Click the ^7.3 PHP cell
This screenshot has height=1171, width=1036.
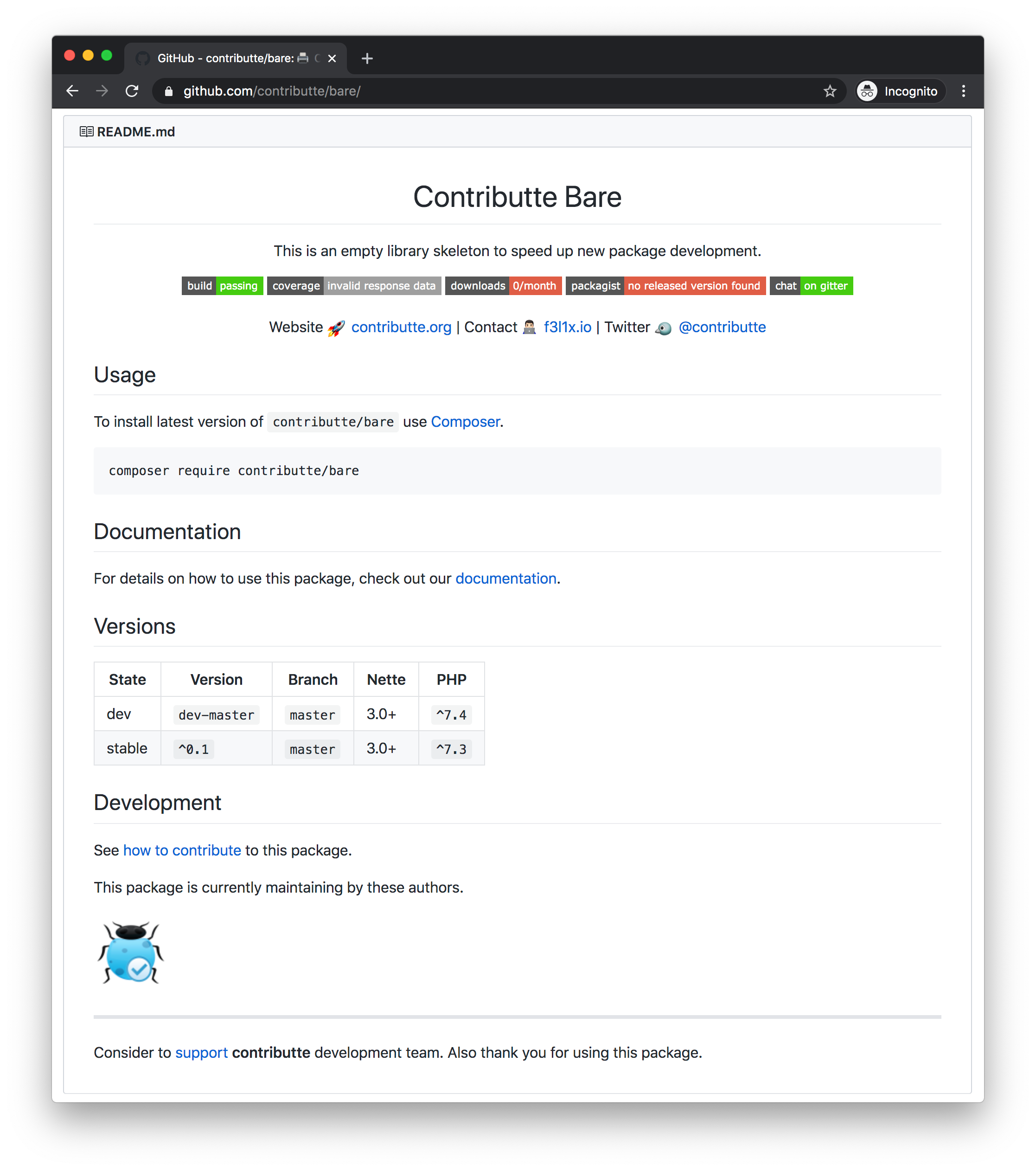pos(451,749)
